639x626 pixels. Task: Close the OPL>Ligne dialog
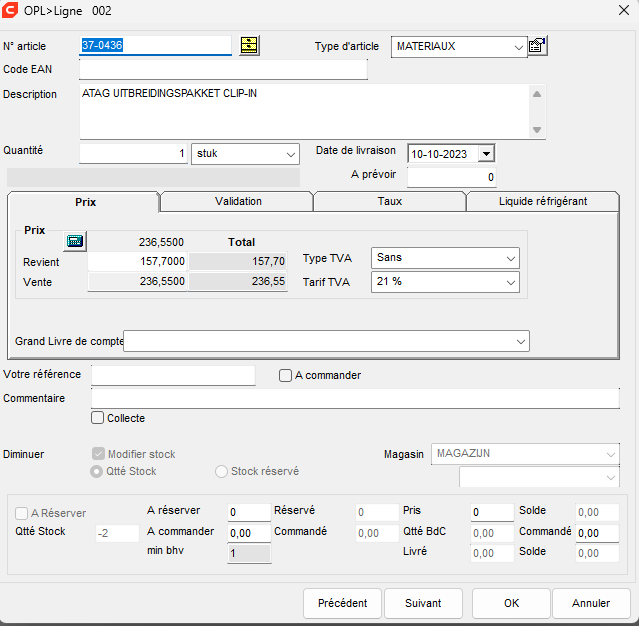[x=624, y=10]
